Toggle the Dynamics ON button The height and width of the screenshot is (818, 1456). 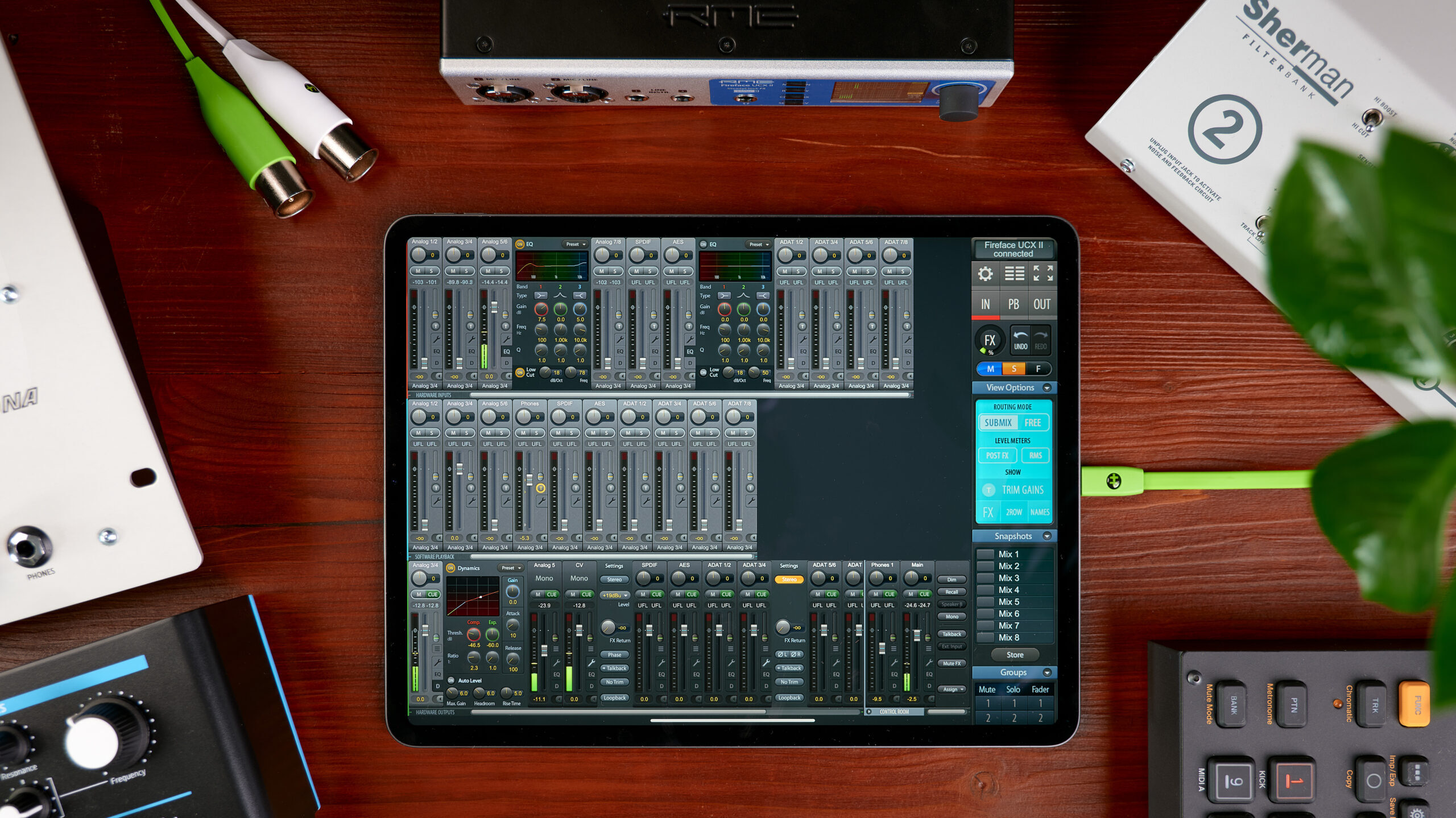pyautogui.click(x=450, y=568)
